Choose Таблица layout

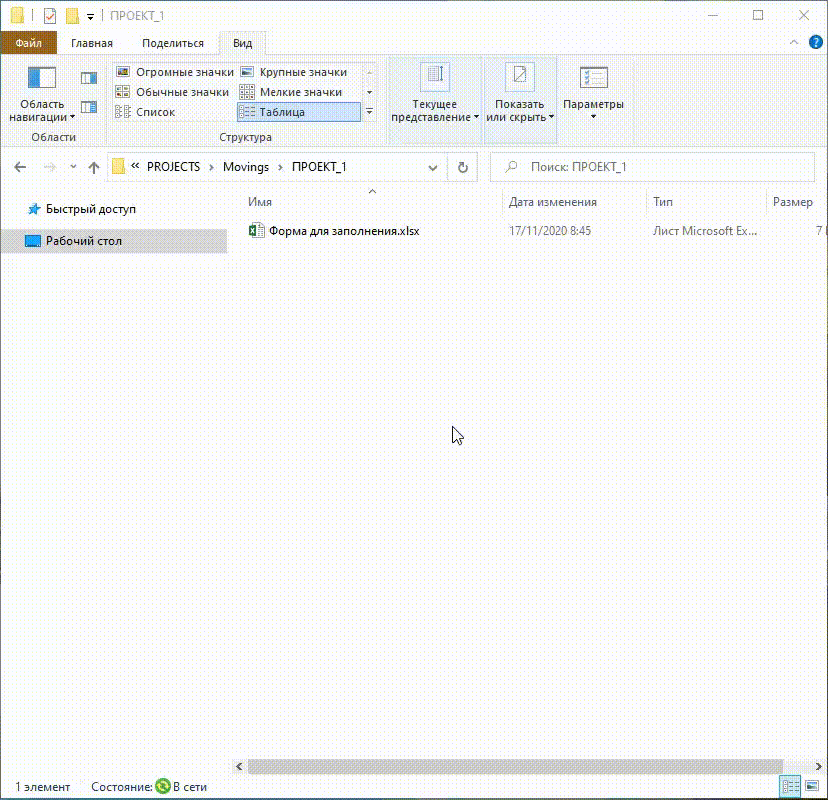(299, 112)
